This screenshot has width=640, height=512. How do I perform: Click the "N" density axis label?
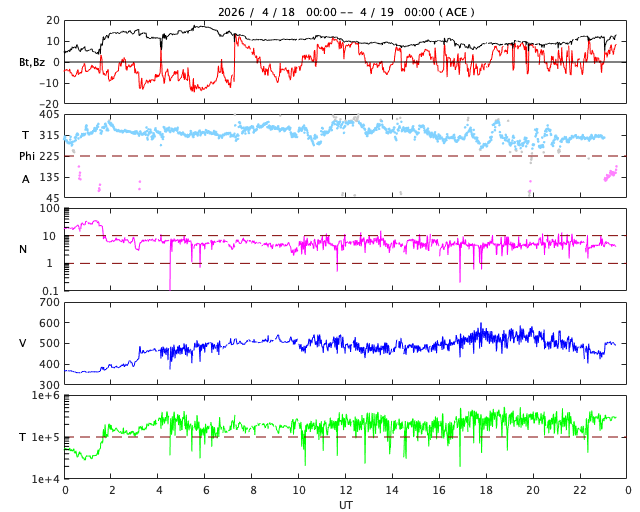[x=23, y=249]
